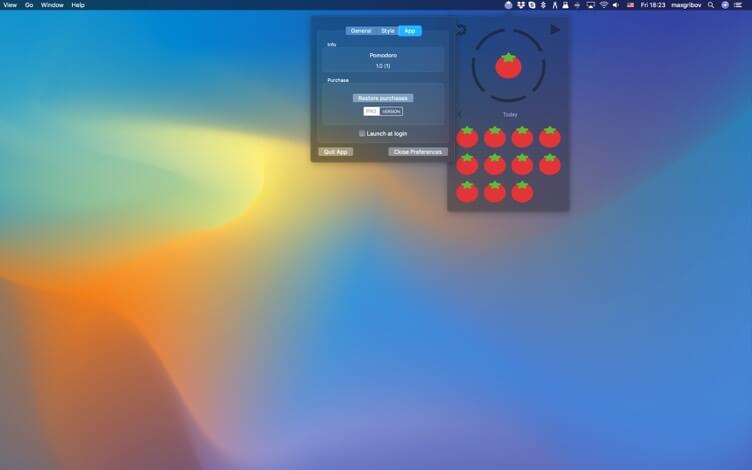
Task: Go to previous day with left chevron
Action: click(x=459, y=114)
